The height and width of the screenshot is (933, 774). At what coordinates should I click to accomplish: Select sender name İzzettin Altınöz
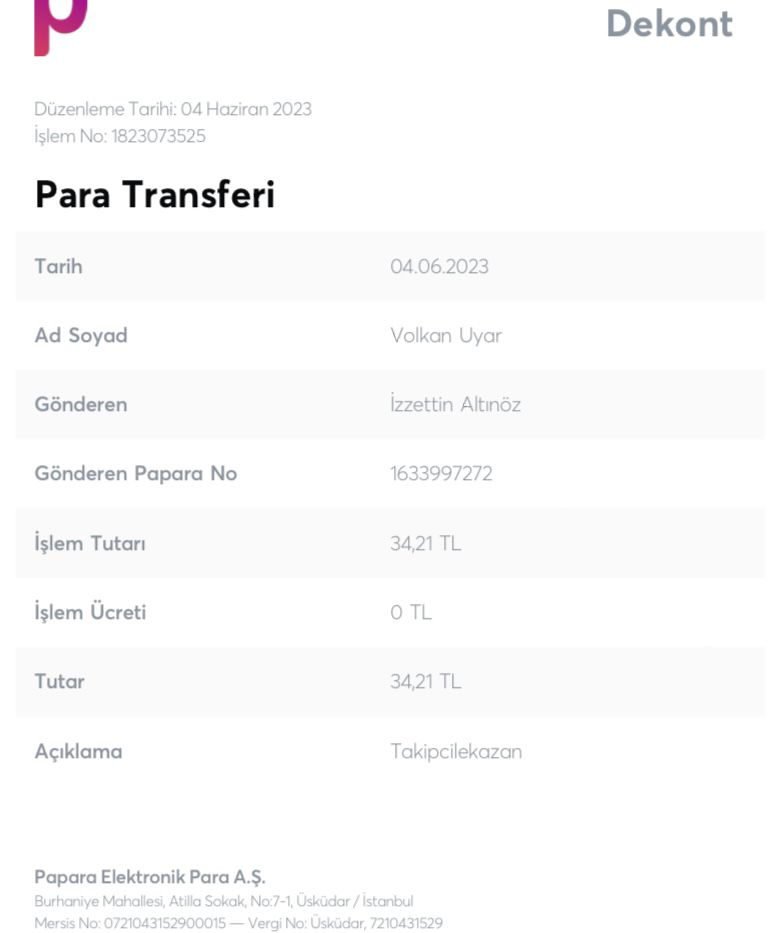click(456, 404)
